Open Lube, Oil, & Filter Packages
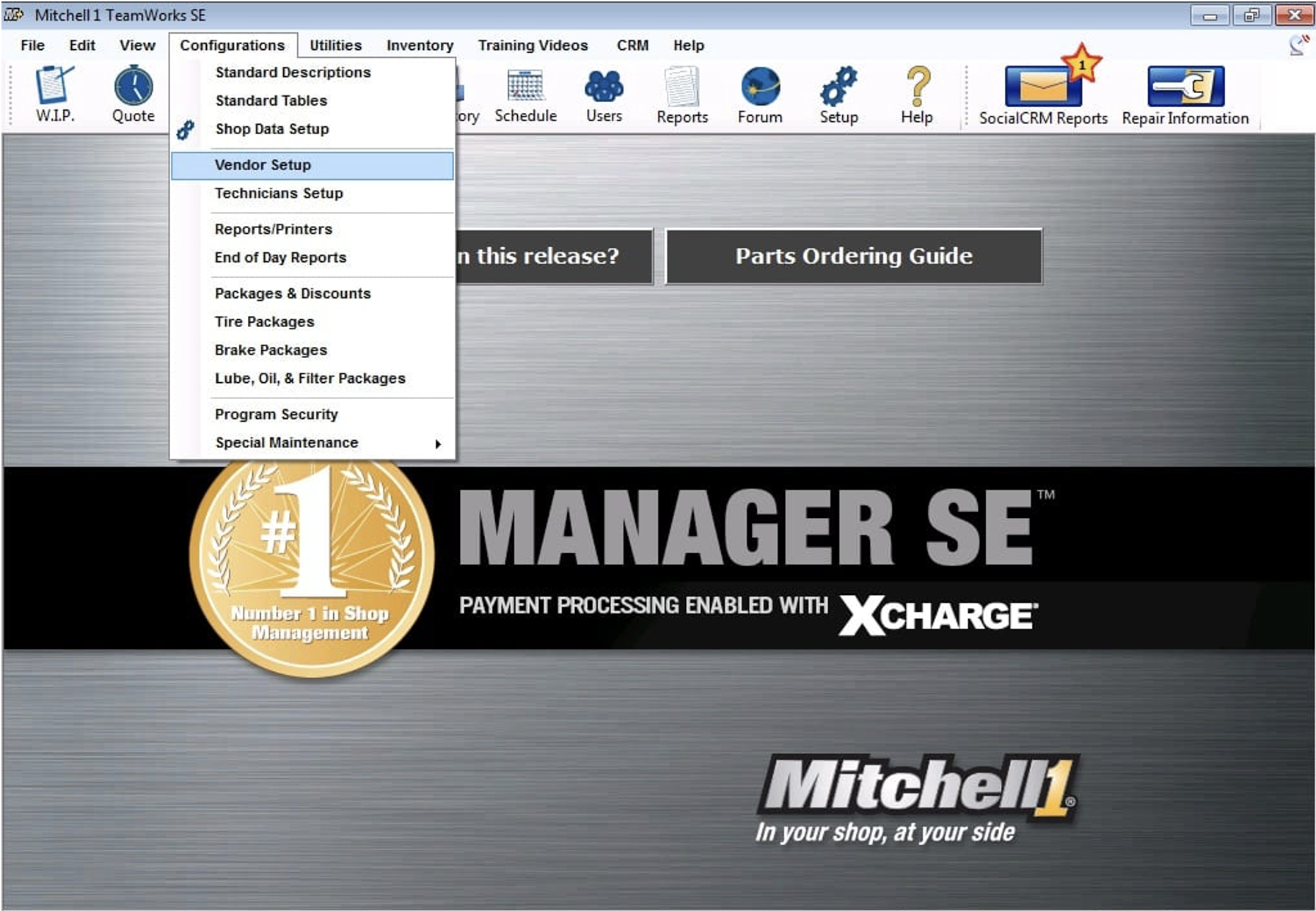 312,378
